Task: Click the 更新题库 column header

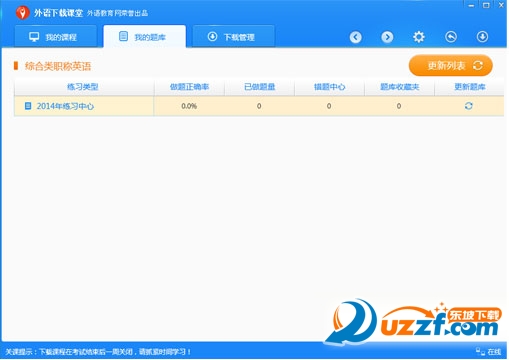Action: (x=470, y=87)
